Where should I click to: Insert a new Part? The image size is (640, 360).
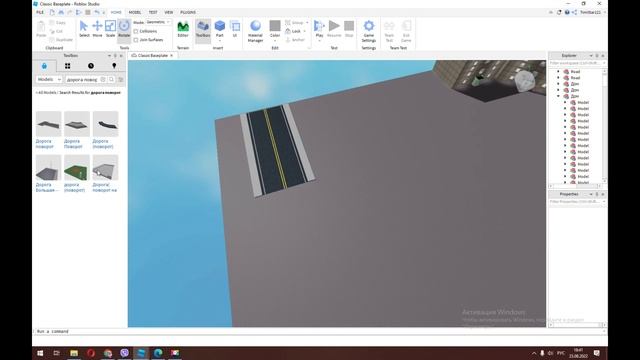click(220, 29)
